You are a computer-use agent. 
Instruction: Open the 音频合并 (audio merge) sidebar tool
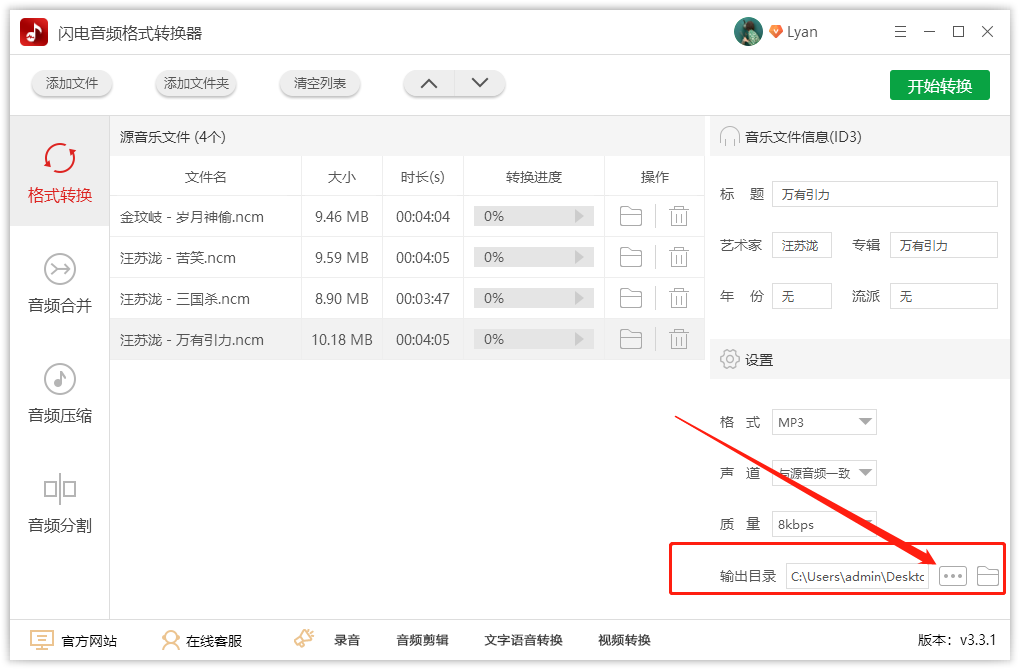click(x=60, y=283)
